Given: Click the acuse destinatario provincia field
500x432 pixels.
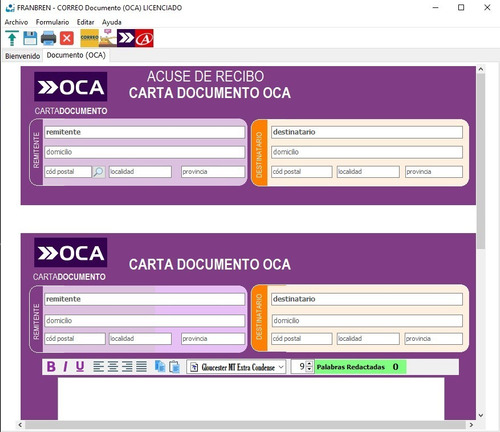Looking at the screenshot, I should (x=434, y=172).
